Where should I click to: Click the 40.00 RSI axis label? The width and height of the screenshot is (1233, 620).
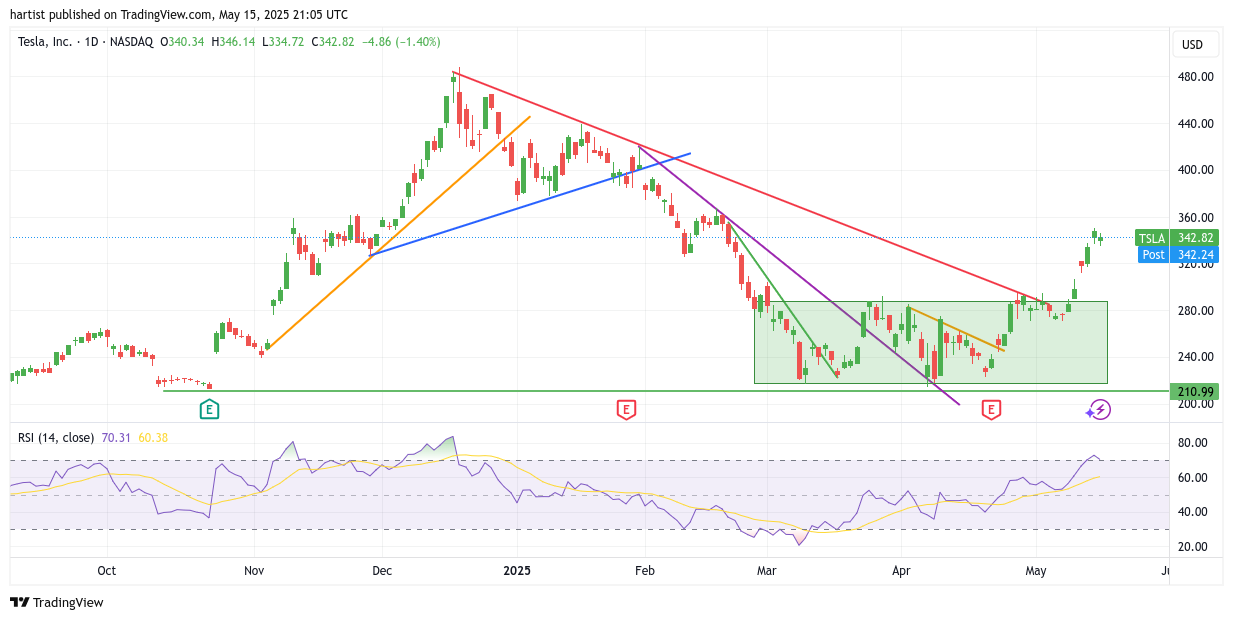1194,512
